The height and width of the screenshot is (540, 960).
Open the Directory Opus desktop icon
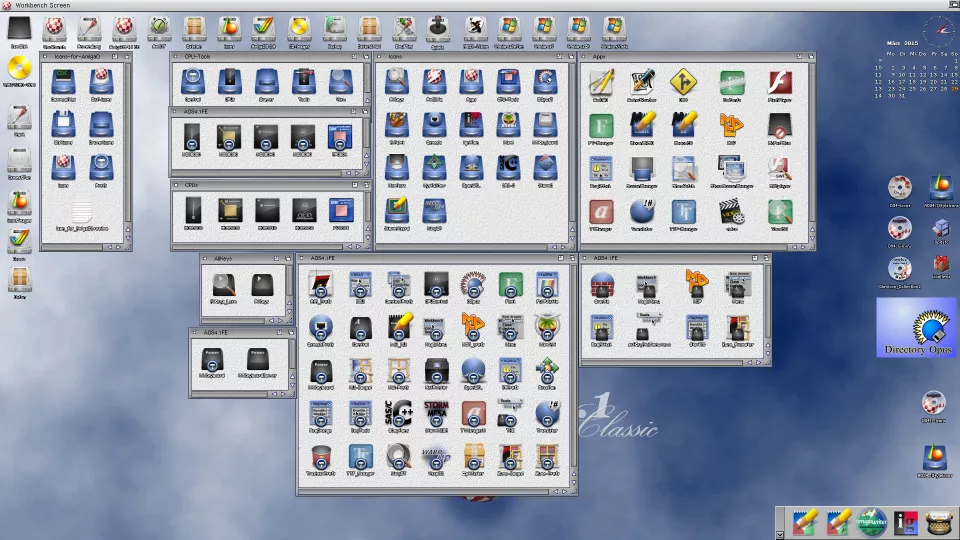[x=915, y=327]
